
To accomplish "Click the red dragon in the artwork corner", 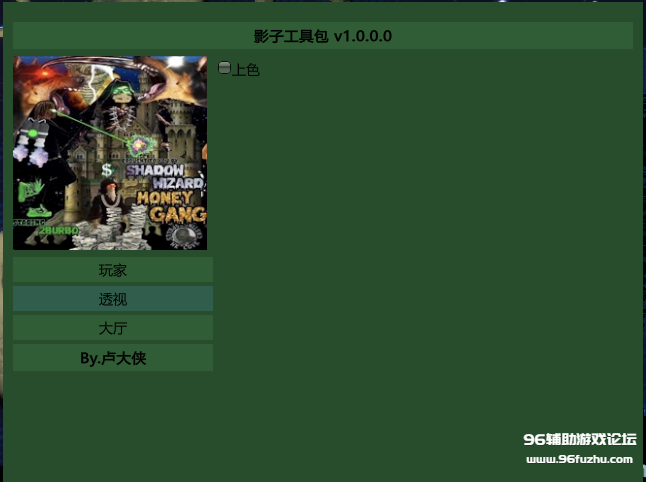I will pyautogui.click(x=35, y=75).
